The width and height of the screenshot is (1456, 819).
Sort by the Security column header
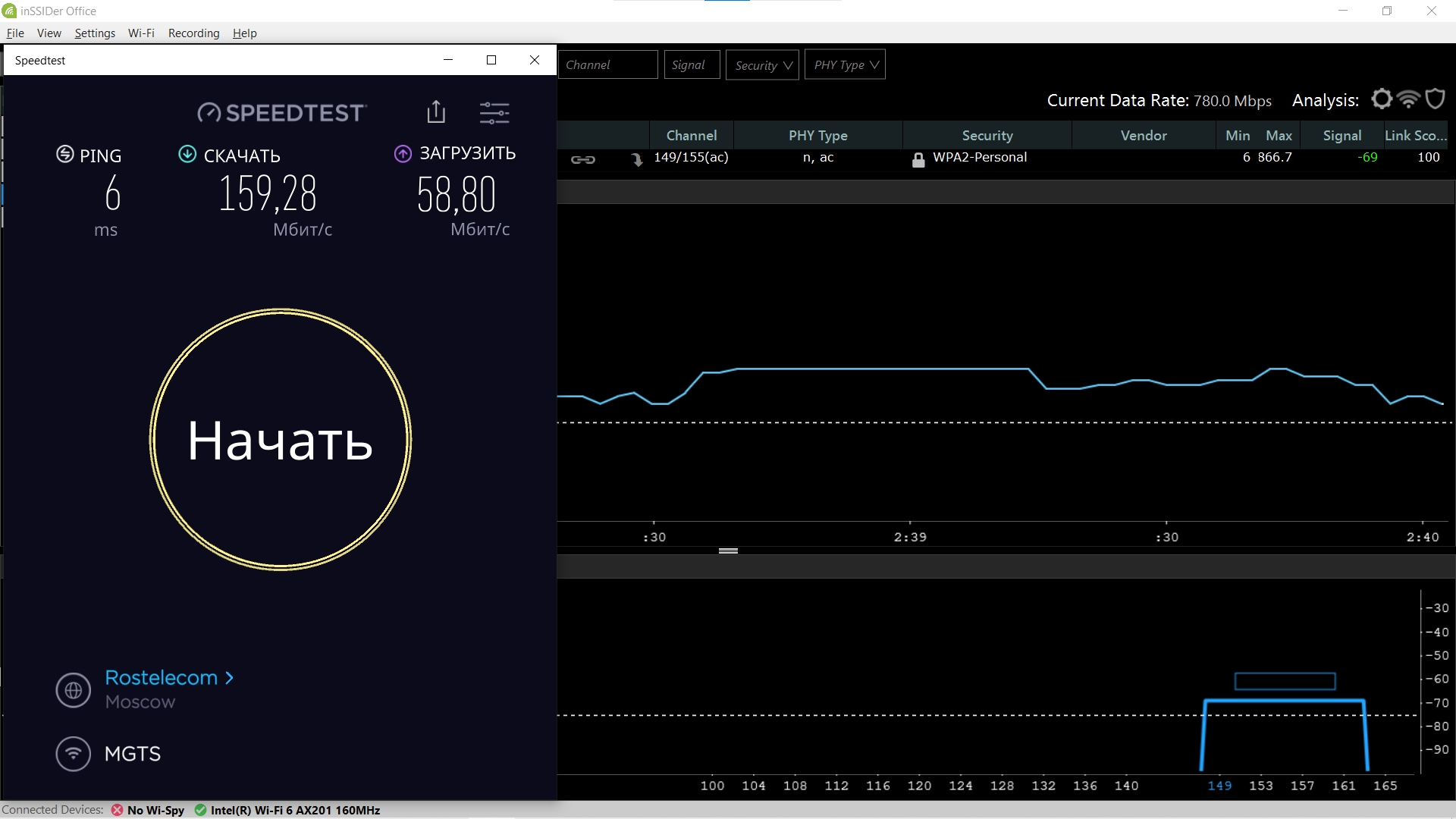987,135
